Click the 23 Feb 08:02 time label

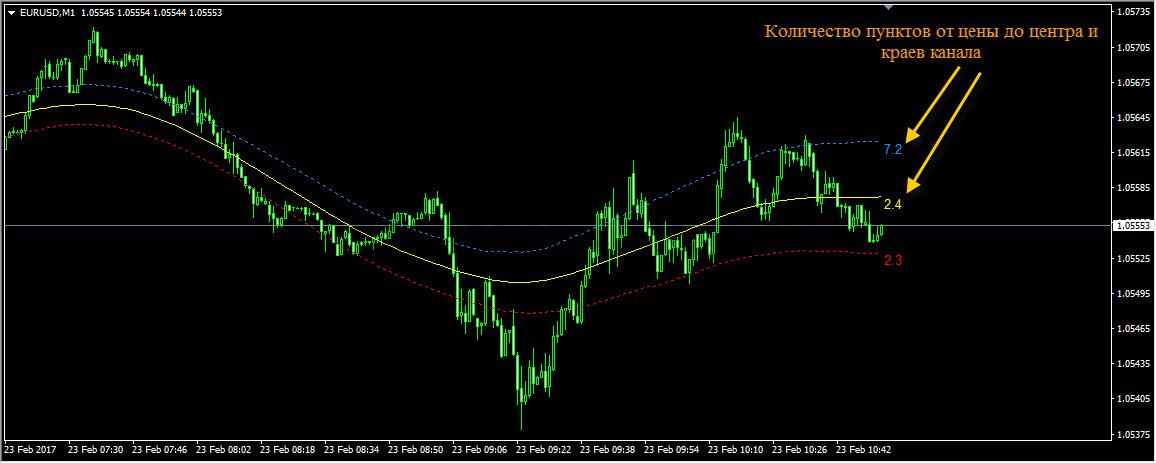coord(225,450)
